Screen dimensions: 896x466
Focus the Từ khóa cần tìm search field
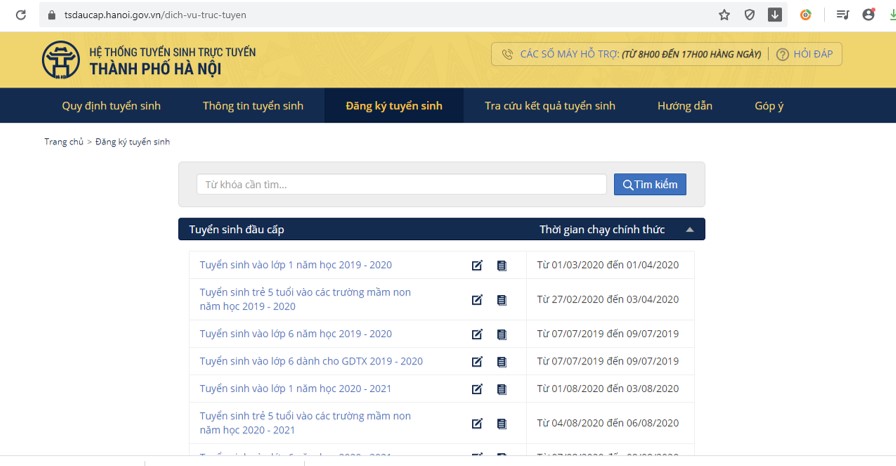(401, 185)
